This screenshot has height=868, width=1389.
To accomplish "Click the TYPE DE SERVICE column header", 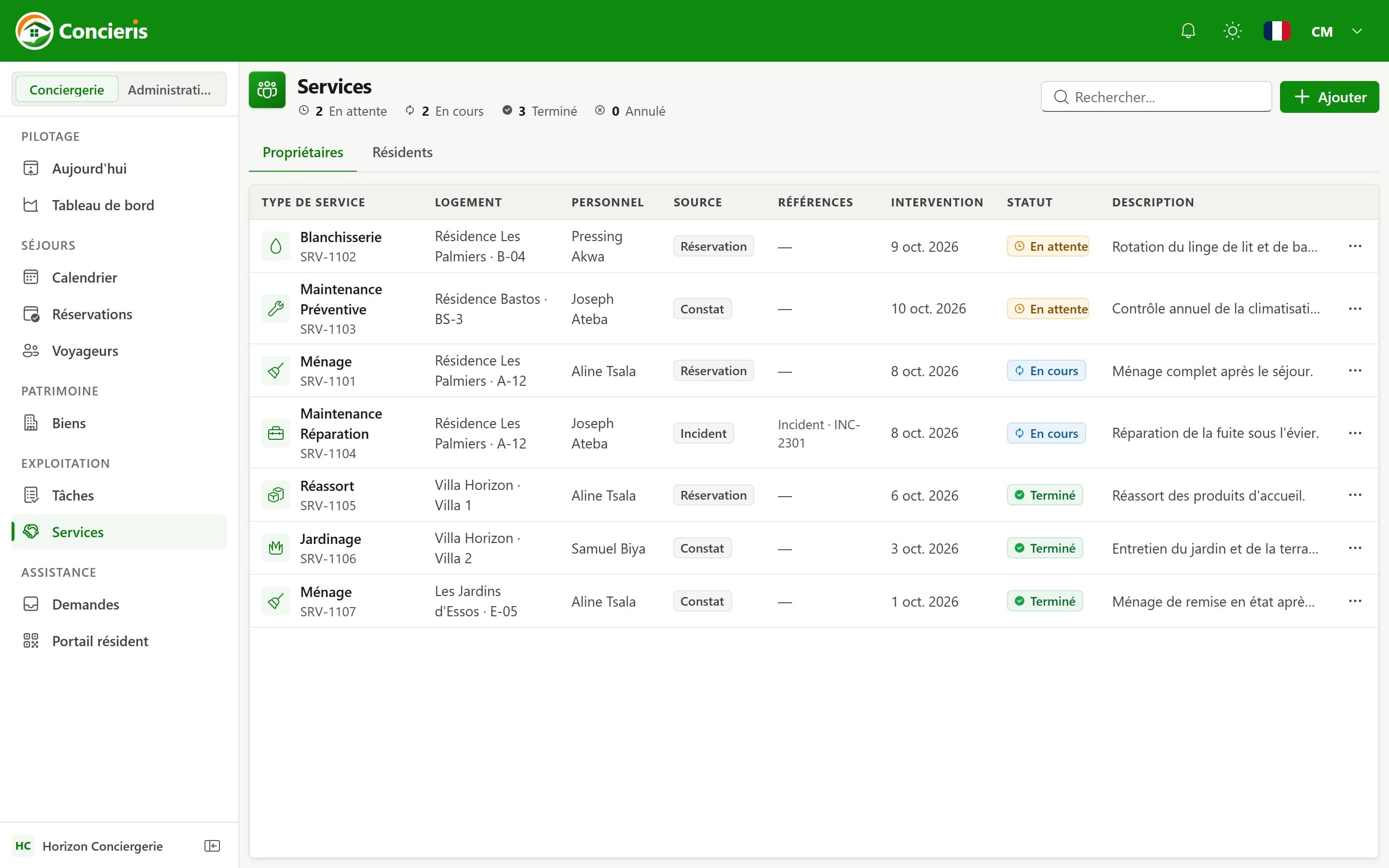I will 313,202.
